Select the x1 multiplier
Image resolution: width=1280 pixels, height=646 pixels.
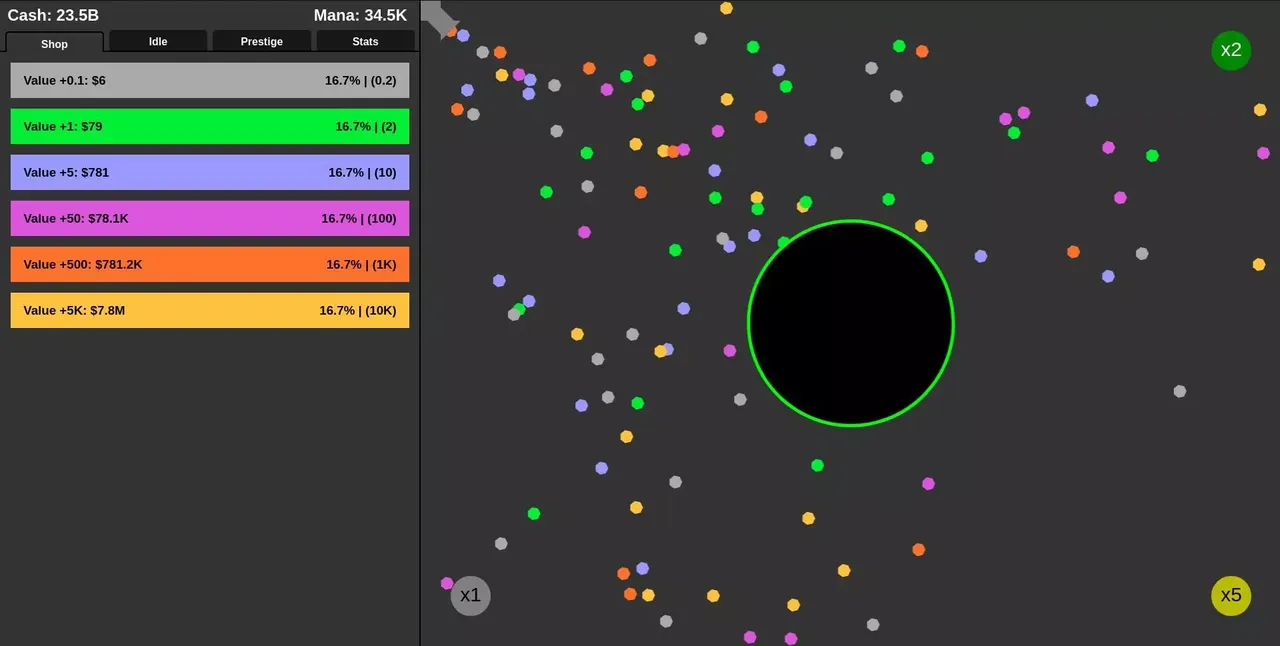470,595
